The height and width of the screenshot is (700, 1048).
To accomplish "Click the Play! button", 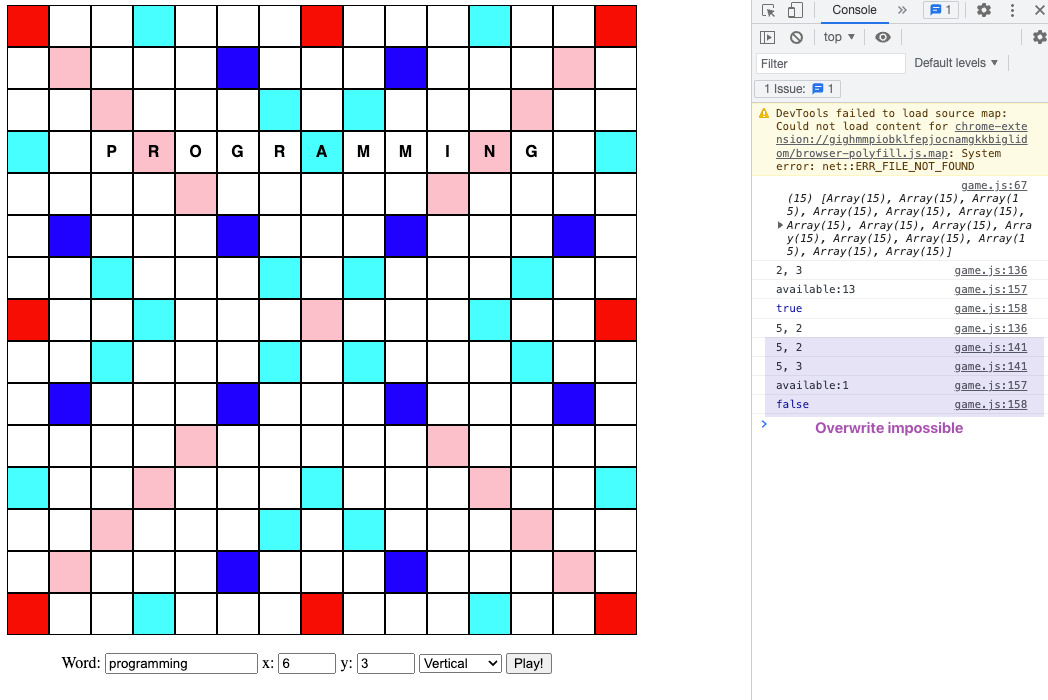I will tap(529, 663).
